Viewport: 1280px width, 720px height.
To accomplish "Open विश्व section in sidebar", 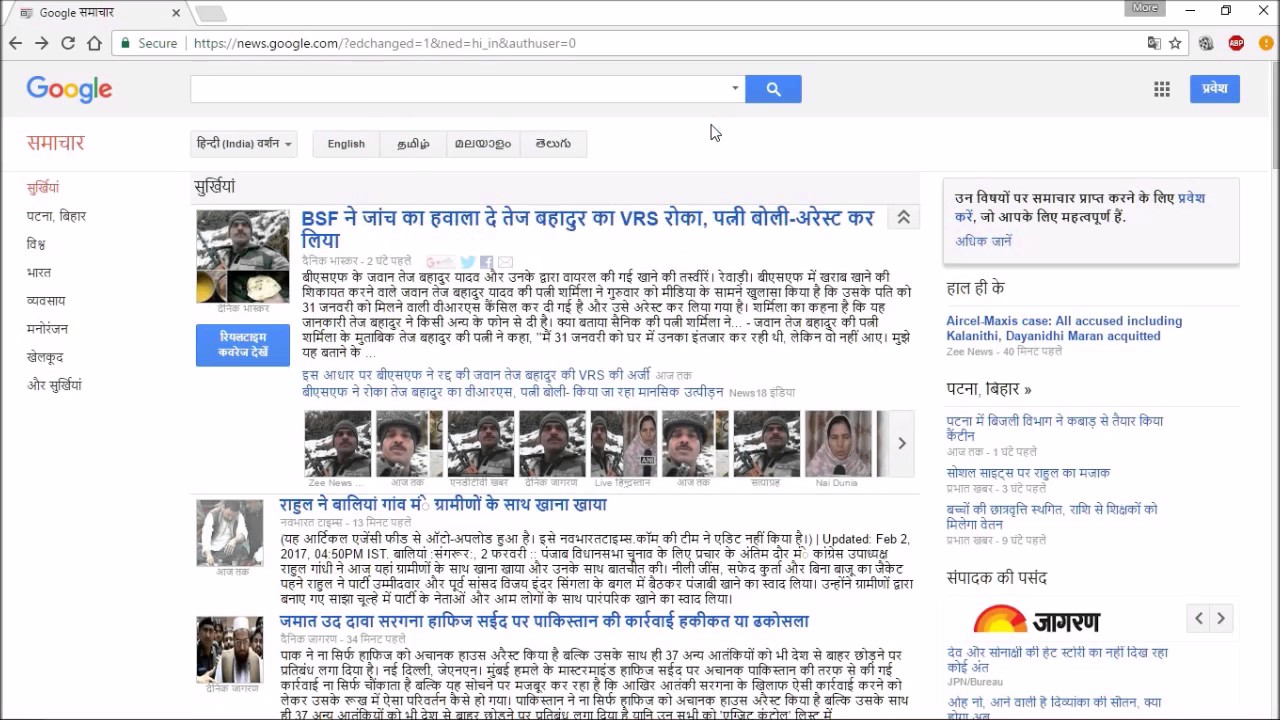I will (36, 244).
